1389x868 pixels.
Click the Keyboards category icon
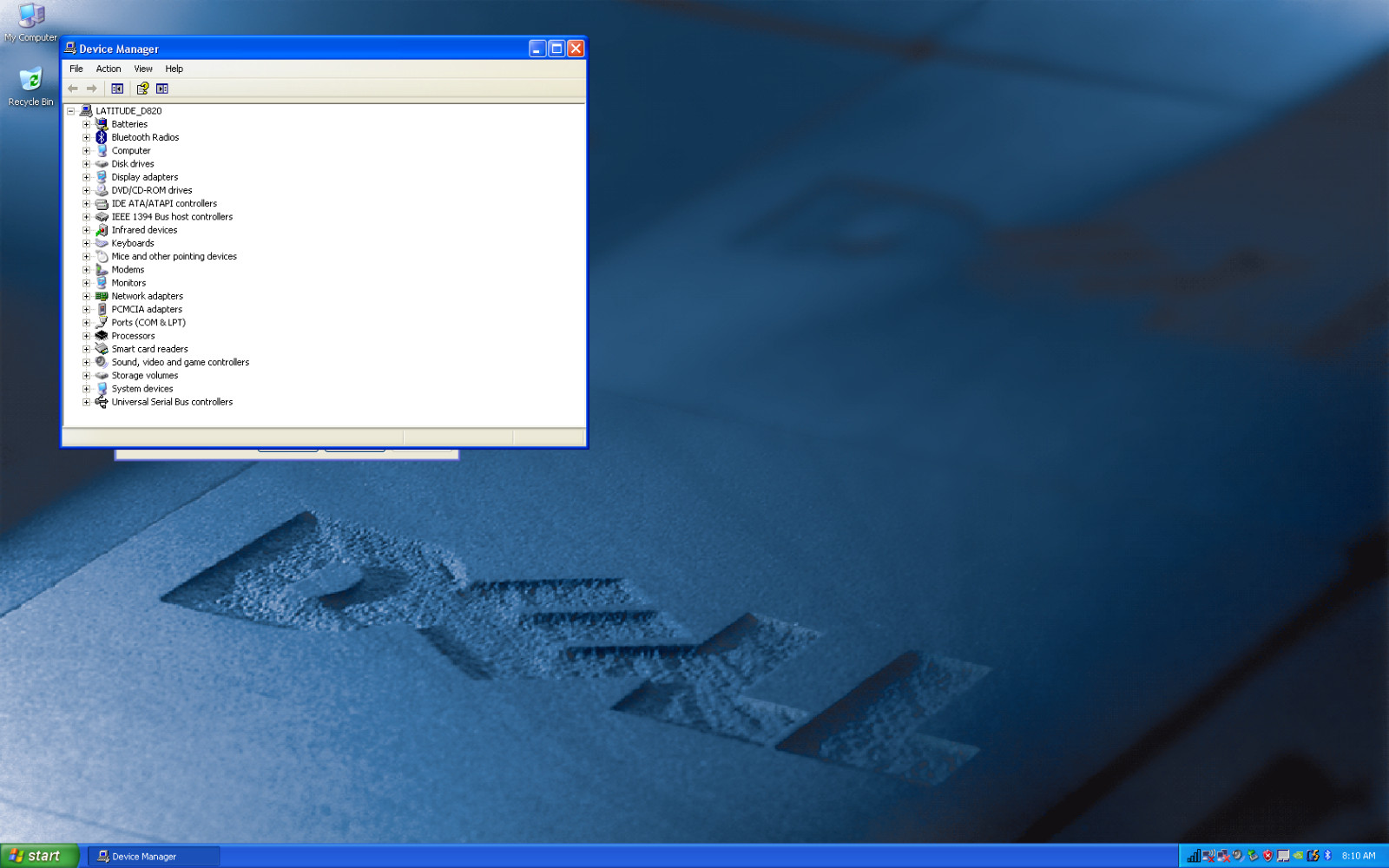102,243
